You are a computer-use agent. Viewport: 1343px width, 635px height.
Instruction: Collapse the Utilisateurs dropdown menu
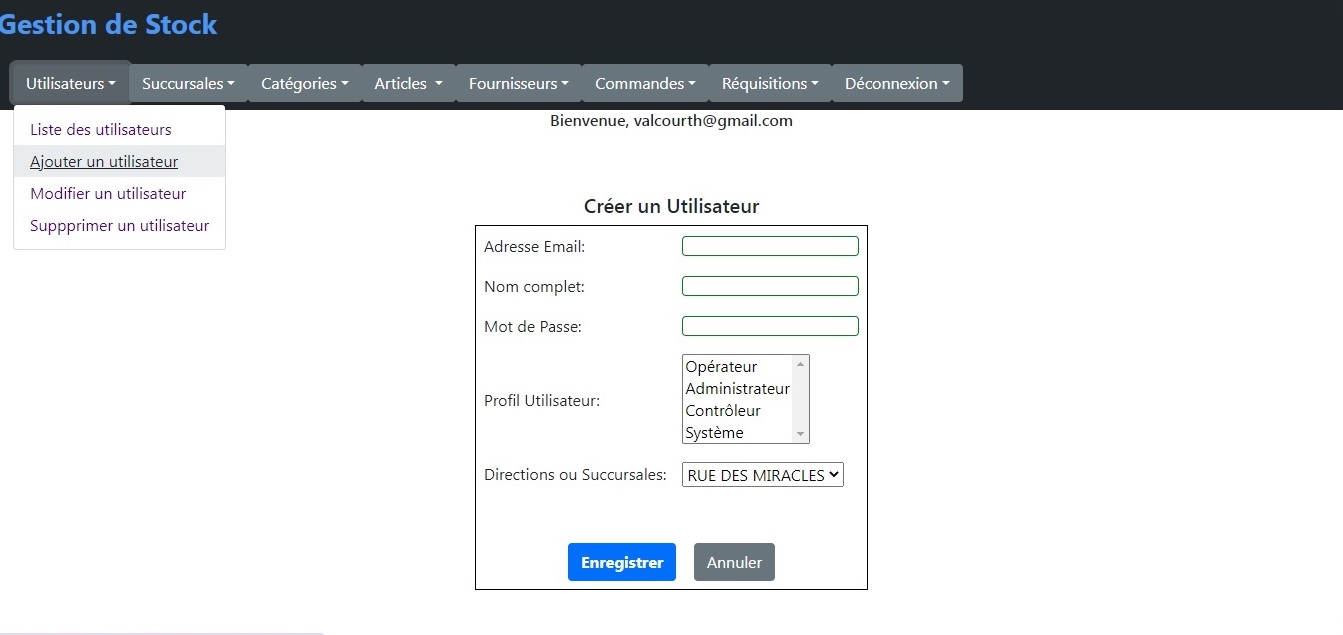70,84
